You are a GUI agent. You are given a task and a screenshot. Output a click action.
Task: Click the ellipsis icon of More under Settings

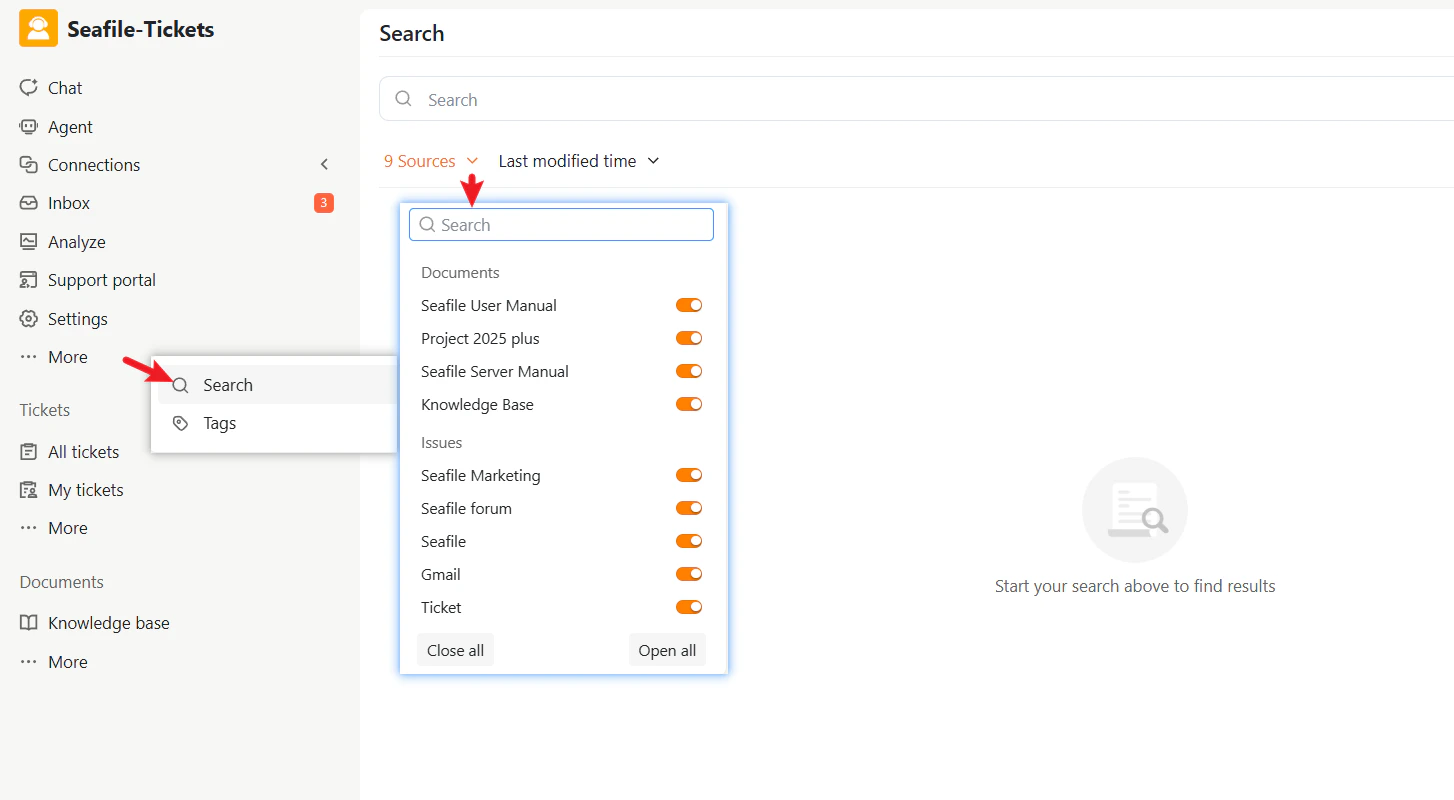point(29,357)
